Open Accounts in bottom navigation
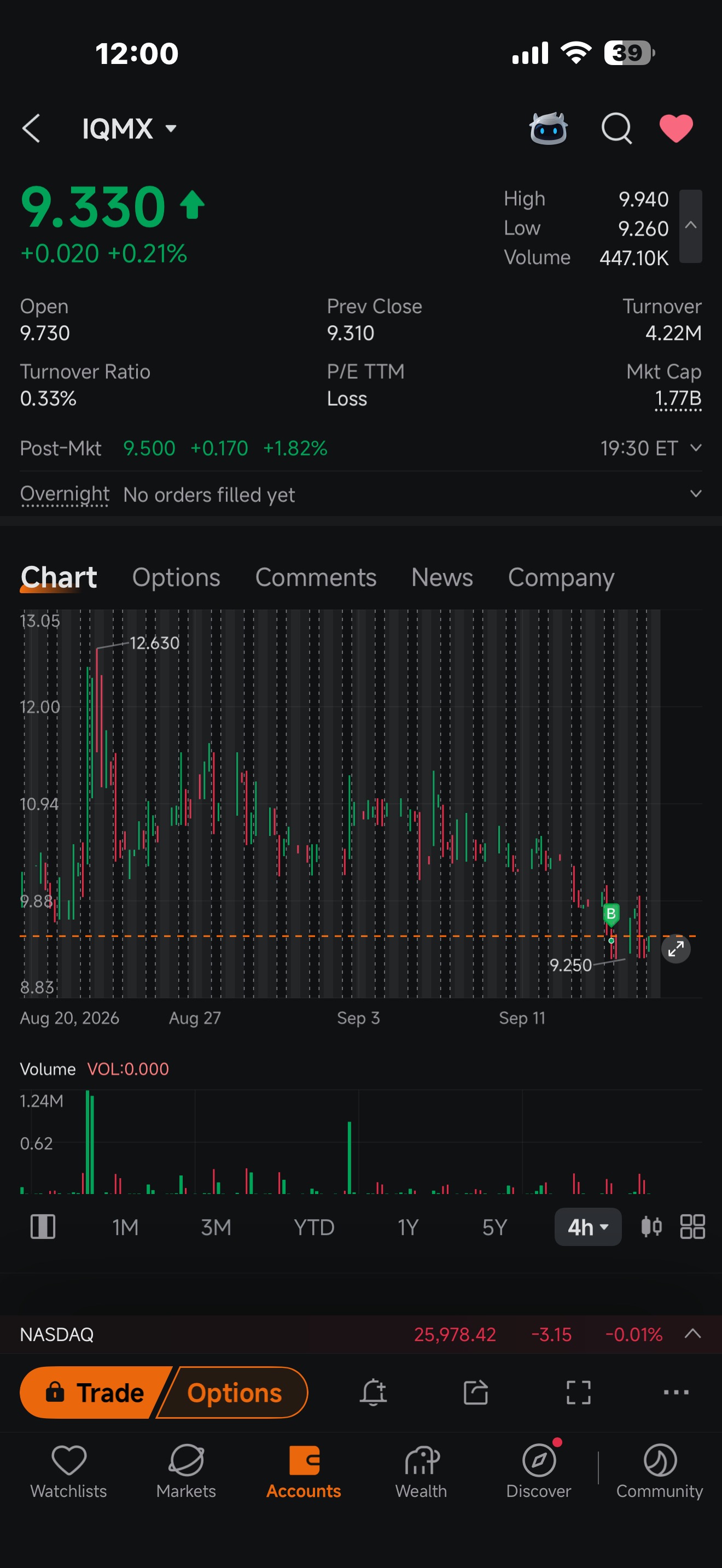 click(304, 1472)
